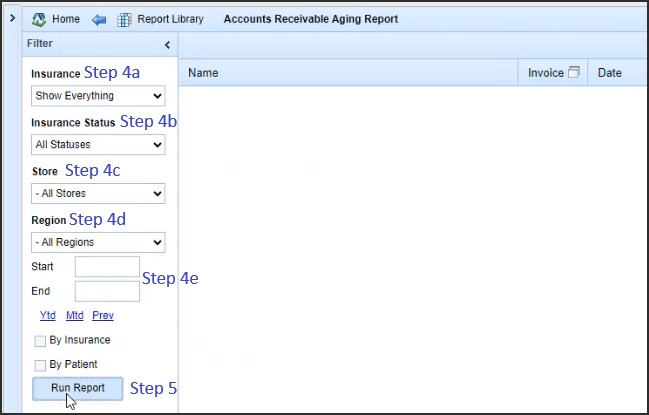Sort by the Invoice column header
This screenshot has width=649, height=415.
(x=553, y=73)
